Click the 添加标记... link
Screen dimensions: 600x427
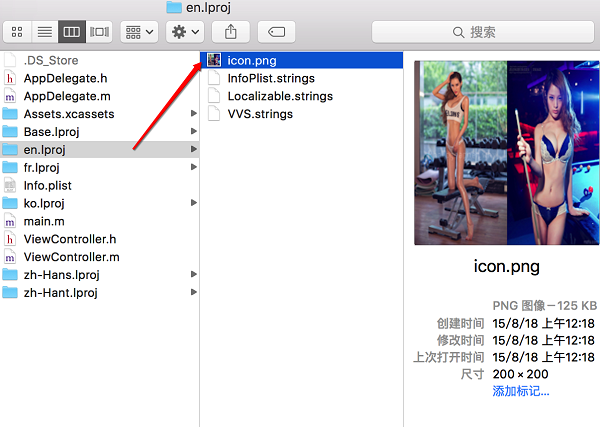pos(520,391)
